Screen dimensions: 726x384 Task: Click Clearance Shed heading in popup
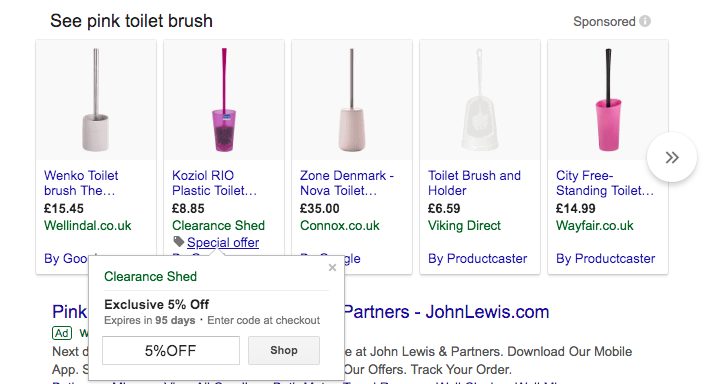tap(150, 277)
